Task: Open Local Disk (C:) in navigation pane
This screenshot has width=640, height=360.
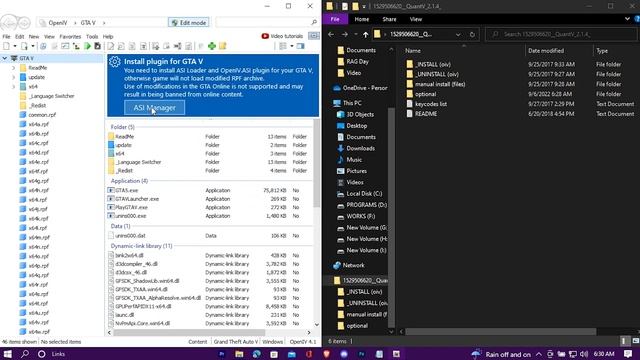Action: tap(364, 194)
